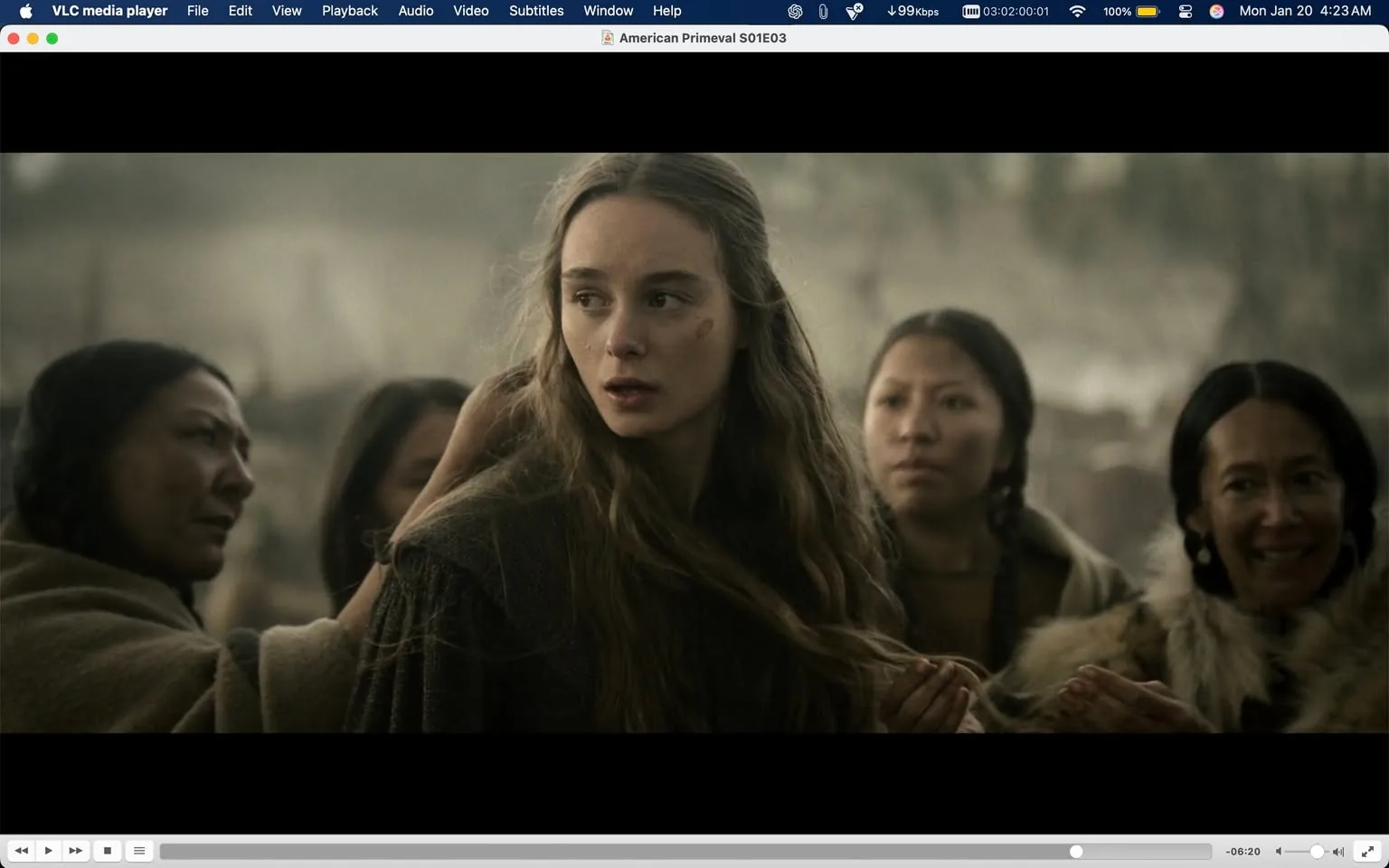
Task: Toggle remaining time by clicking -06:20
Action: 1243,851
